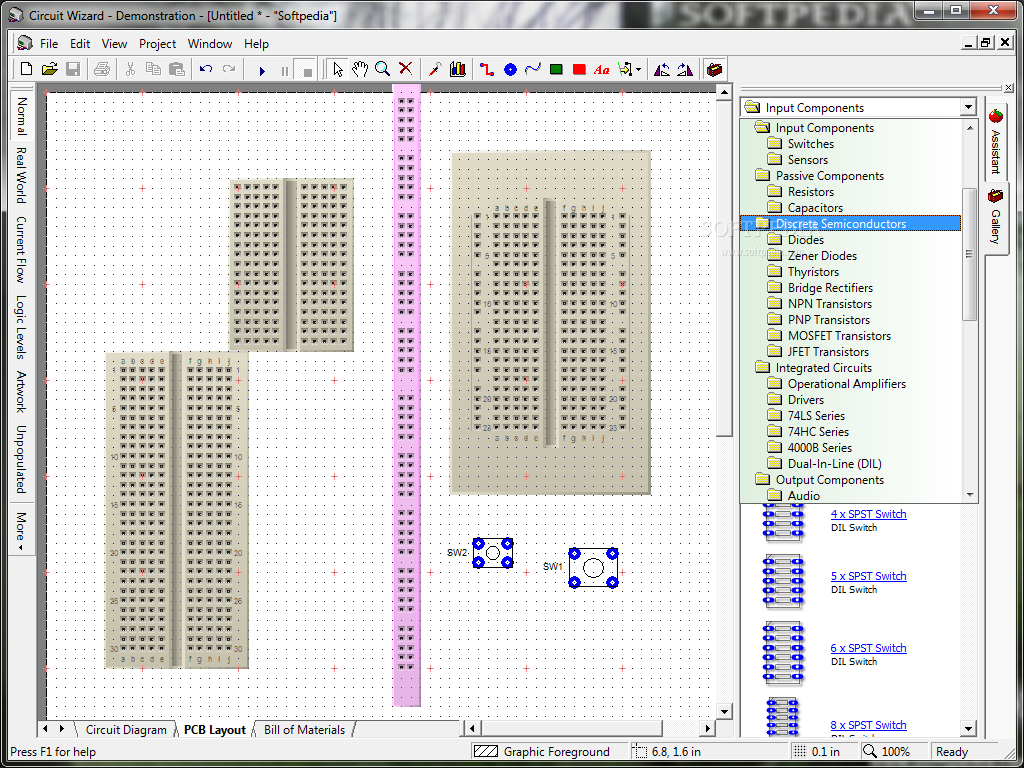Image resolution: width=1024 pixels, height=768 pixels.
Task: Switch to Normal view style
Action: click(21, 116)
